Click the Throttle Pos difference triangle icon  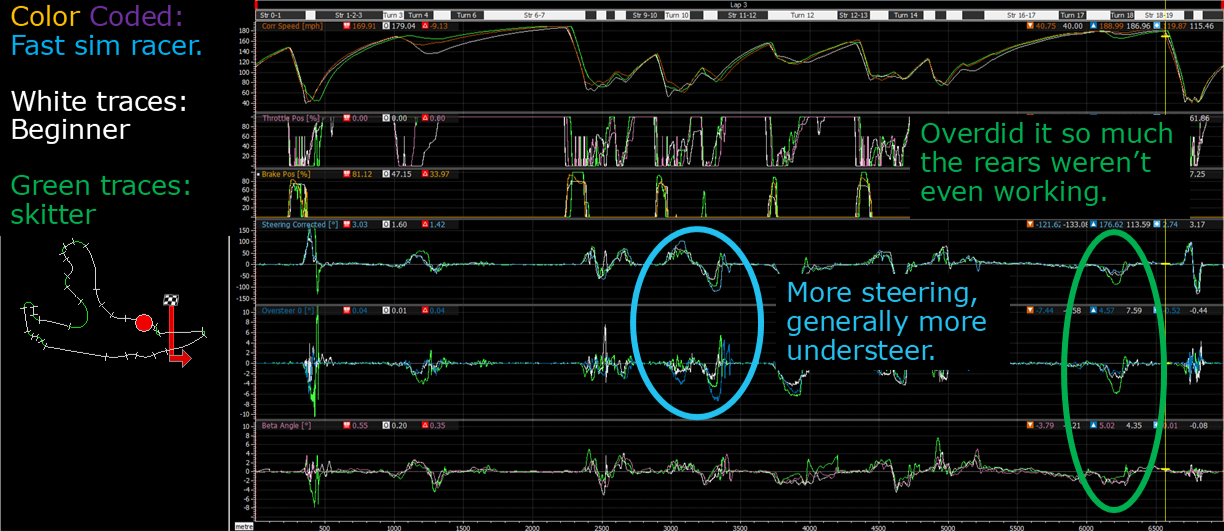pos(425,118)
